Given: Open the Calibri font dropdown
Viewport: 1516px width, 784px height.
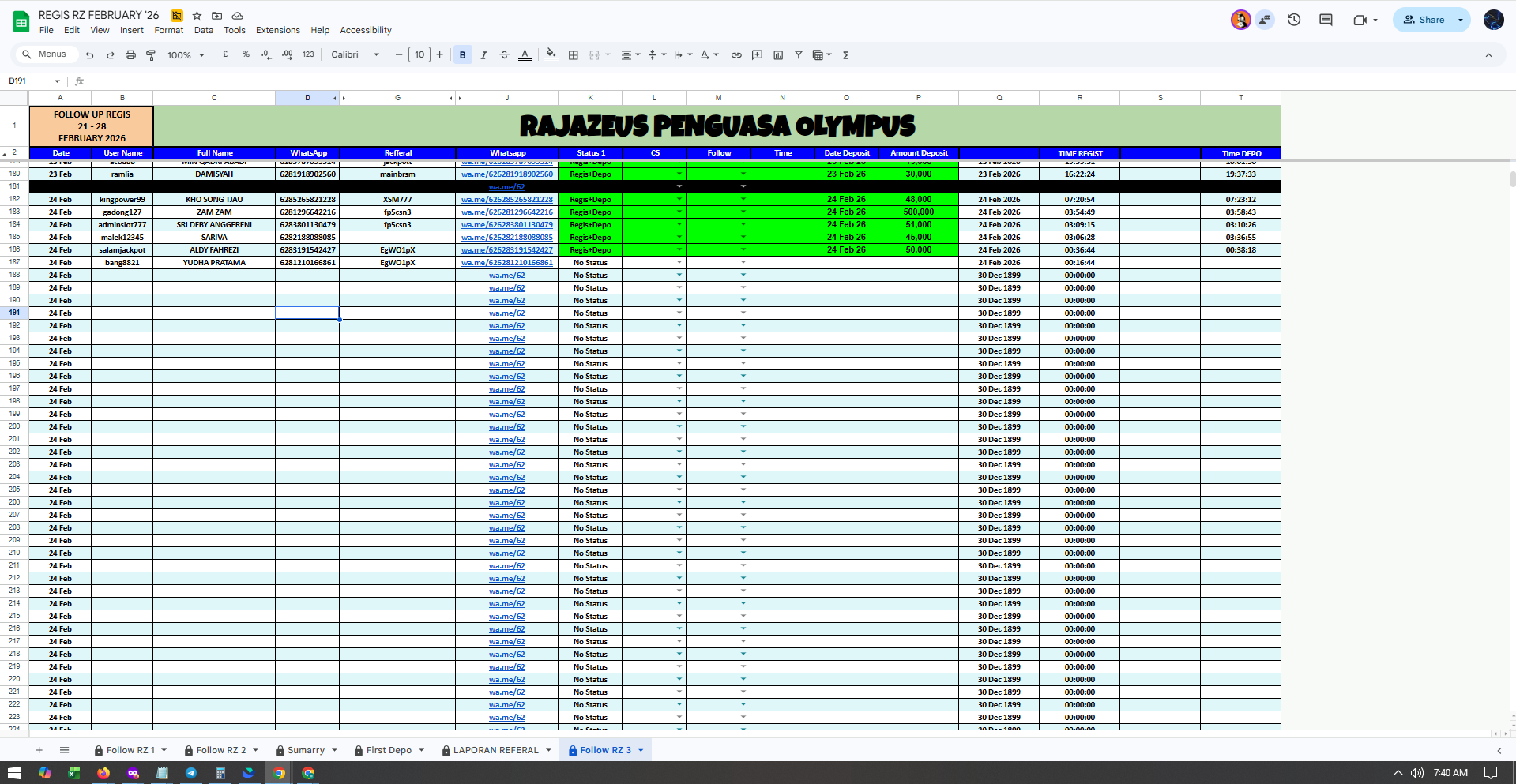Looking at the screenshot, I should tap(355, 54).
